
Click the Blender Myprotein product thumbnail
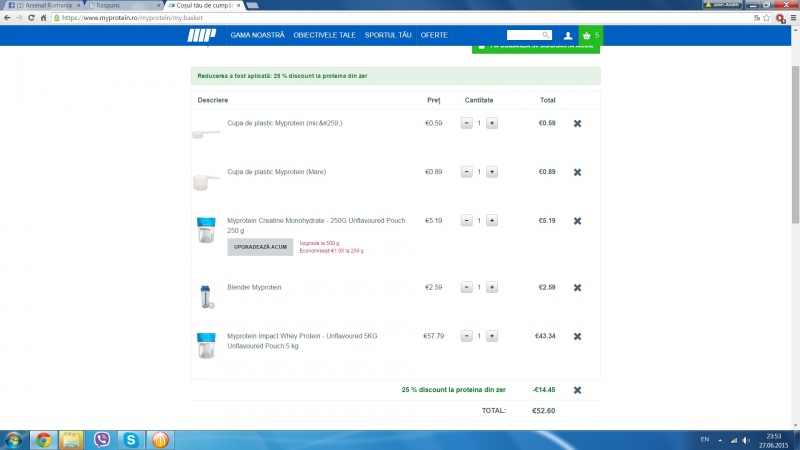206,296
